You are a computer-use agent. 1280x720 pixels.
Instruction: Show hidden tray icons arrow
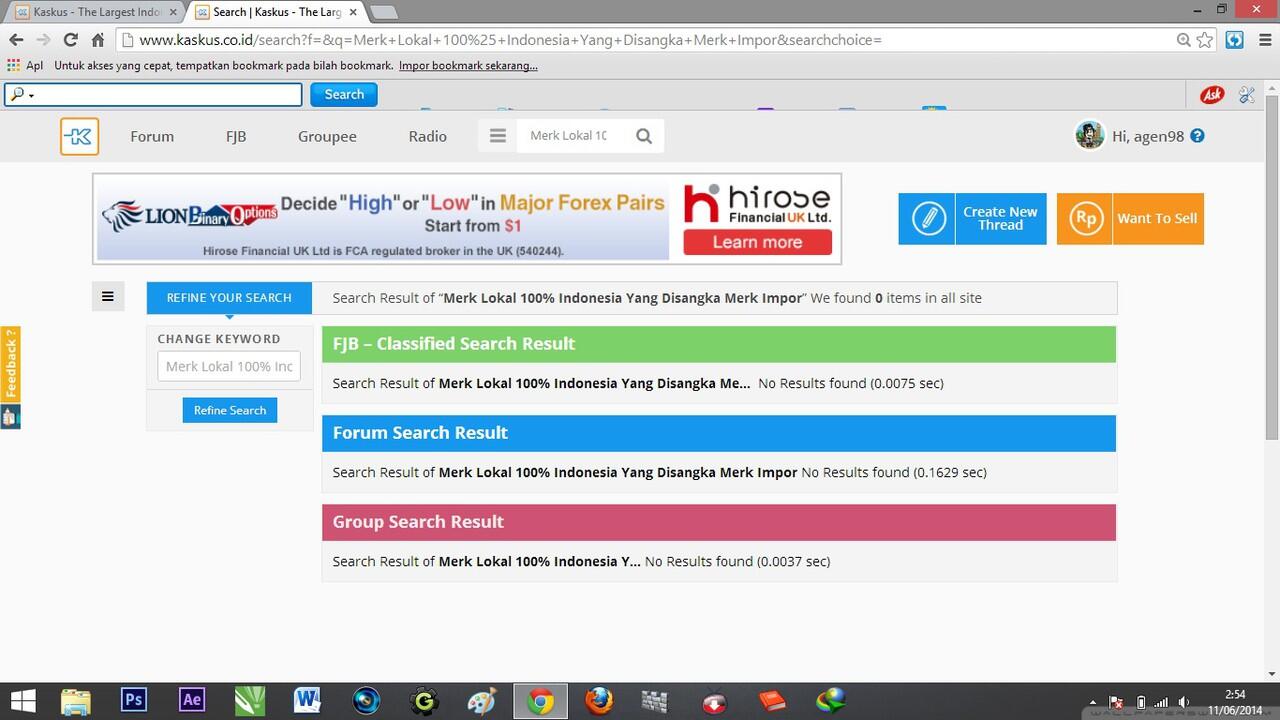pos(1092,703)
